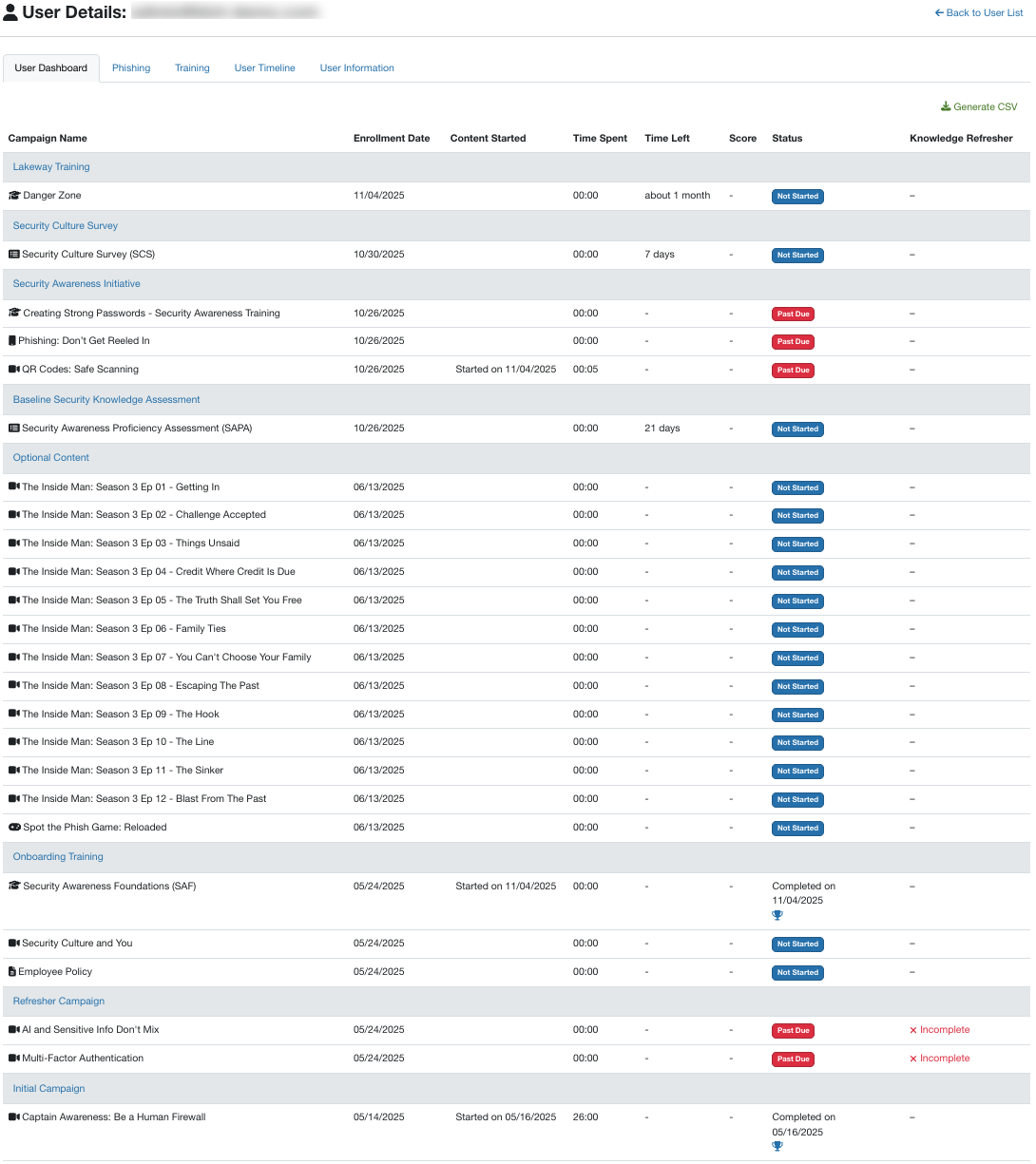
Task: Open the User Timeline tab
Action: point(264,67)
